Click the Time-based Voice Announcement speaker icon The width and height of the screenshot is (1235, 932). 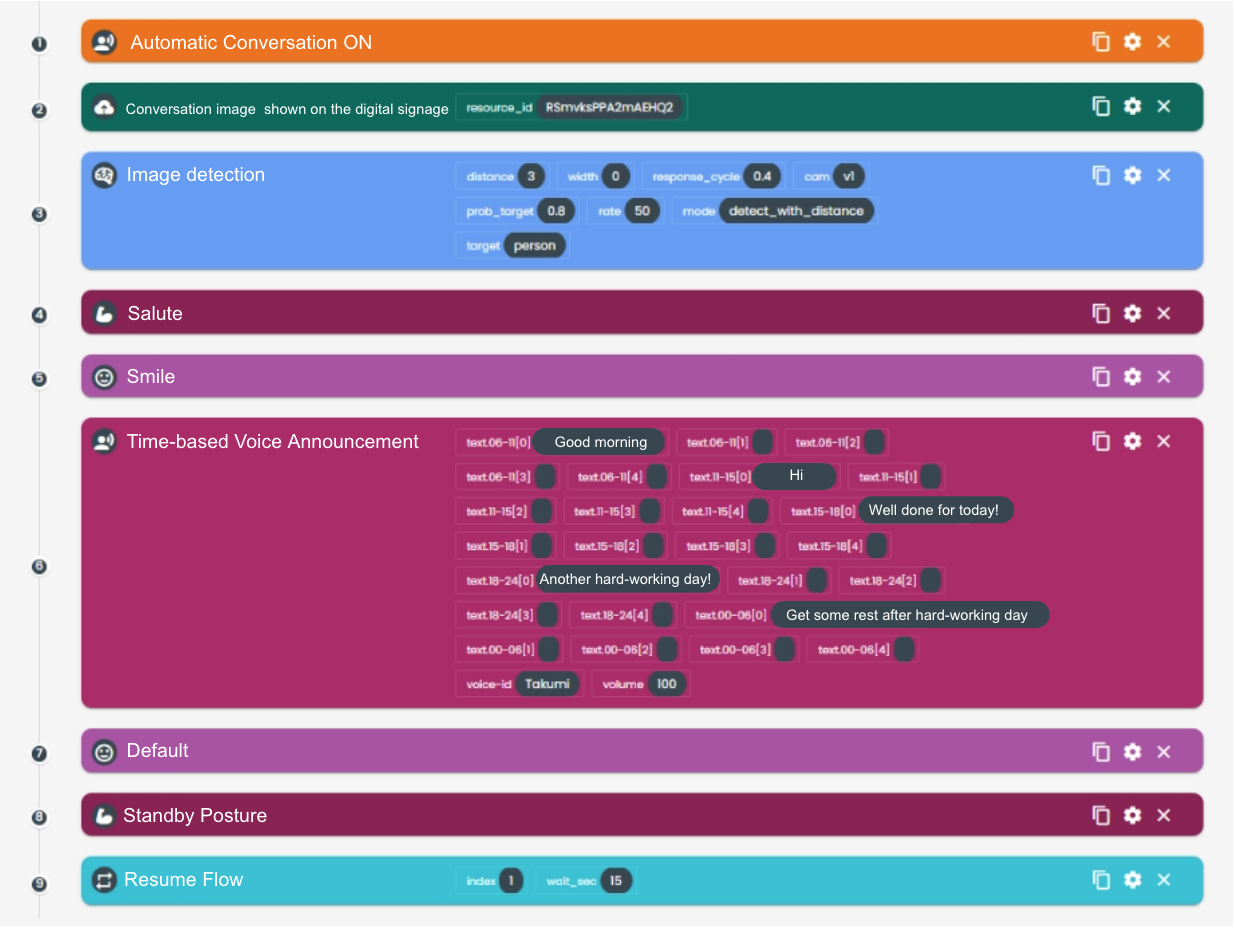(x=104, y=441)
